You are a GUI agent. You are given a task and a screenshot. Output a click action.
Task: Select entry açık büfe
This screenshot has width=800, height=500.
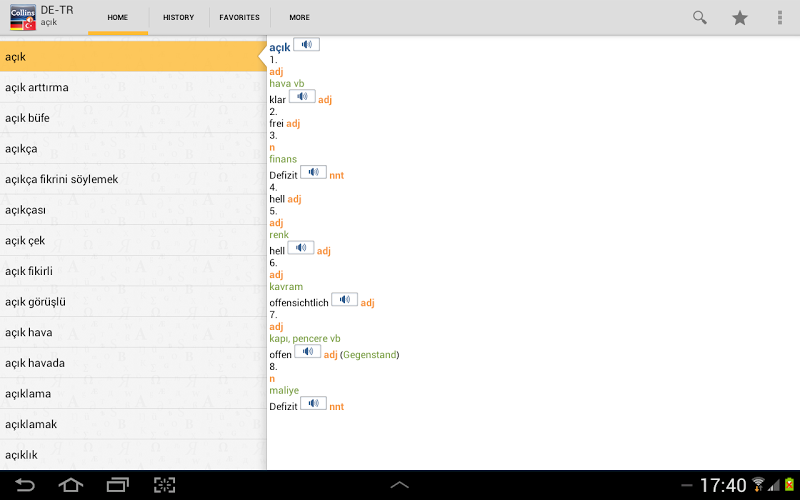click(133, 118)
